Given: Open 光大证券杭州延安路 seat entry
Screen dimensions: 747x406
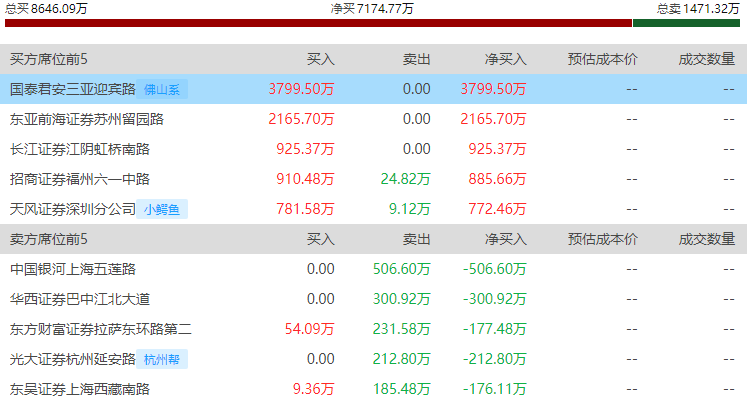Looking at the screenshot, I should 72,359.
